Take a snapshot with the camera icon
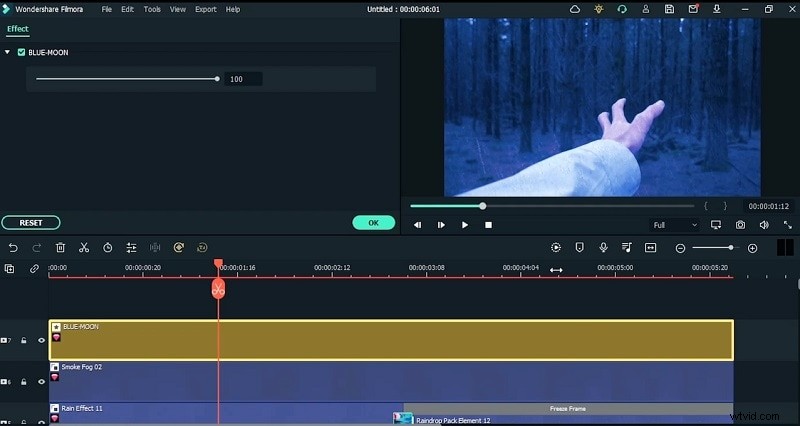The width and height of the screenshot is (800, 426). click(x=740, y=225)
